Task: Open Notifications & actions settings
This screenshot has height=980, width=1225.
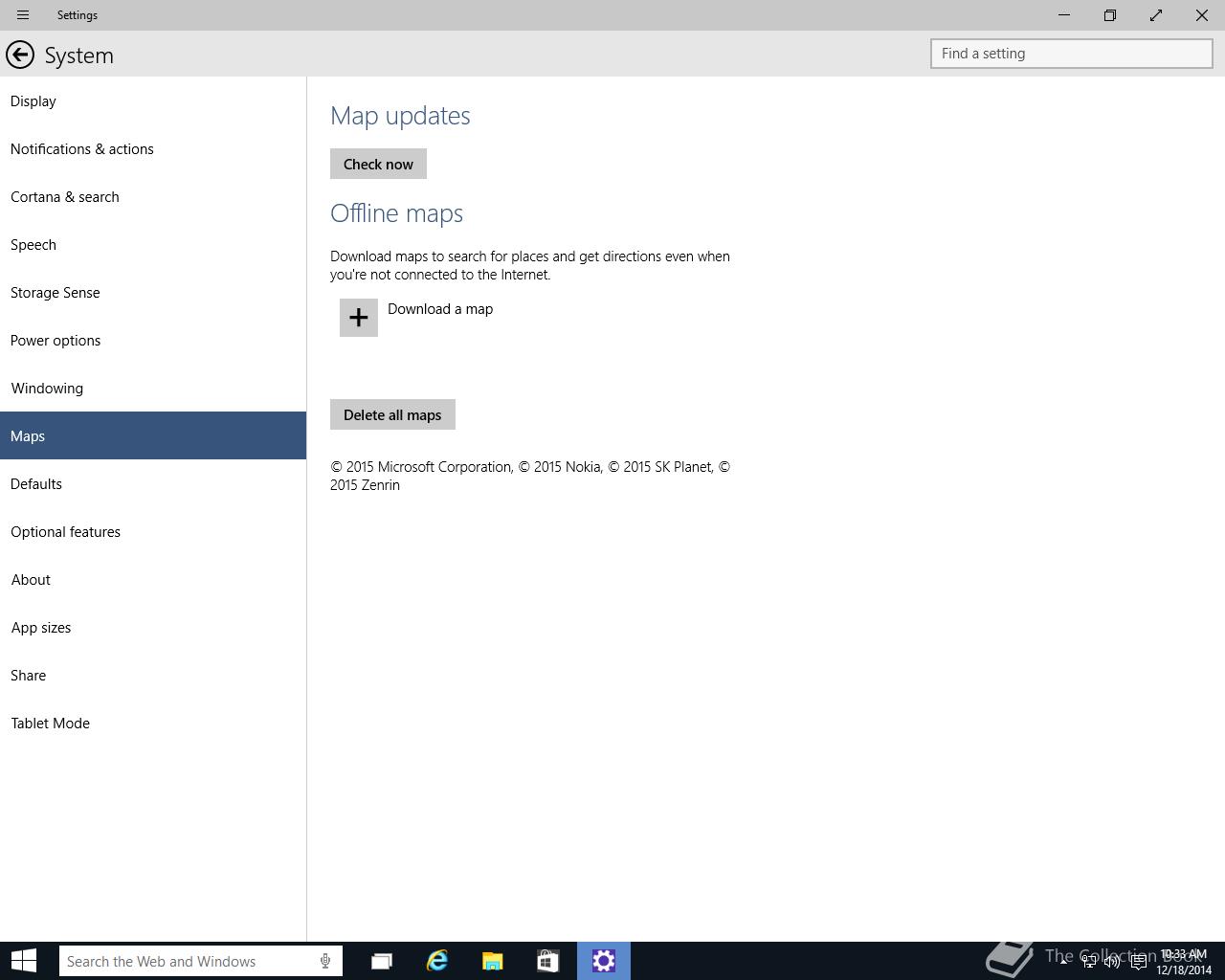Action: coord(153,148)
